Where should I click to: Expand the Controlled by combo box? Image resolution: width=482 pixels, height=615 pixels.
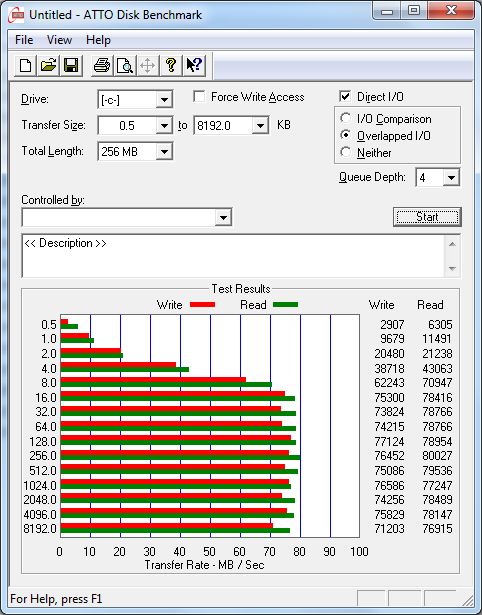pos(223,217)
